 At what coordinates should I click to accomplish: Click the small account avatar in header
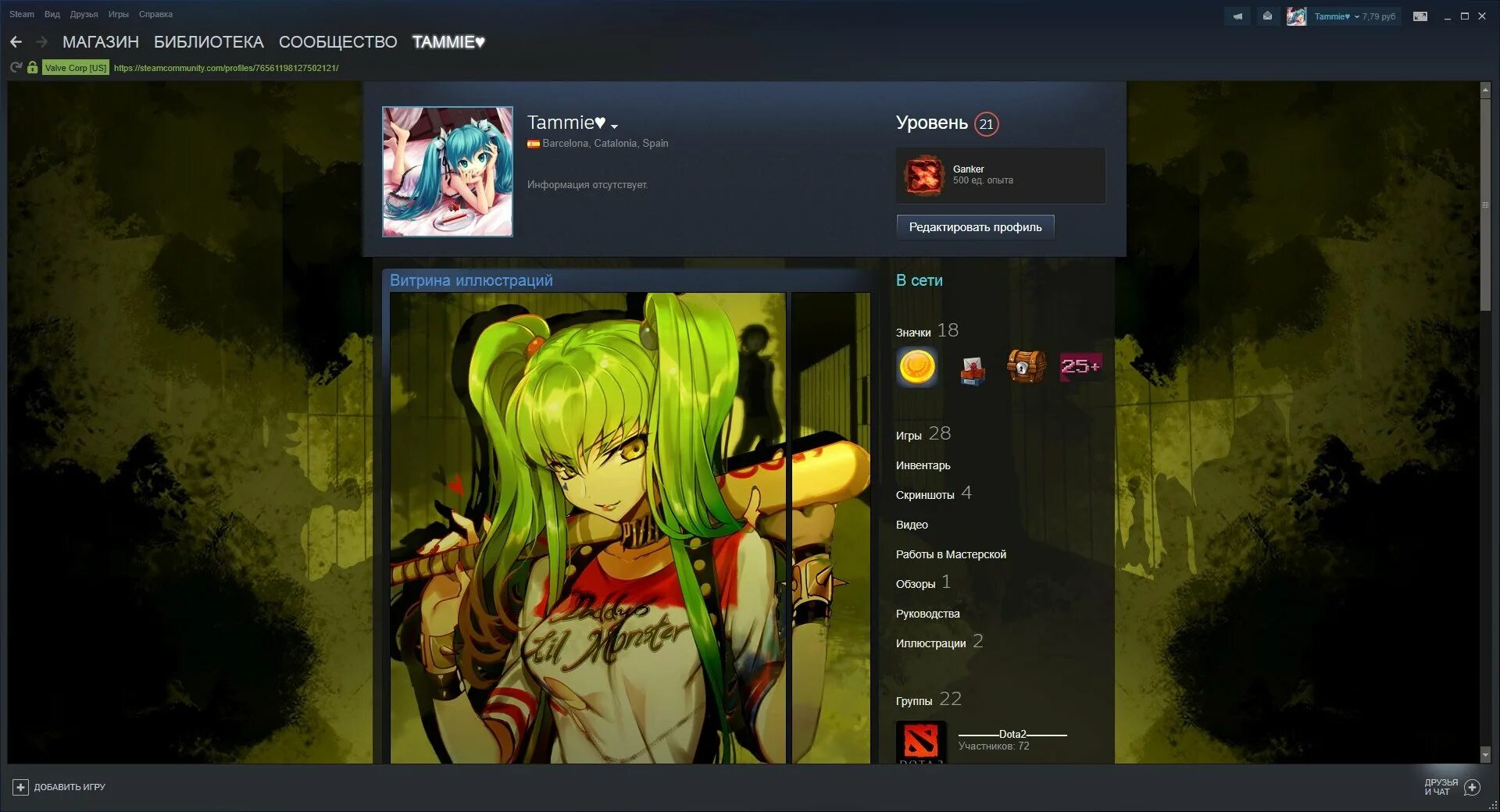click(1297, 16)
